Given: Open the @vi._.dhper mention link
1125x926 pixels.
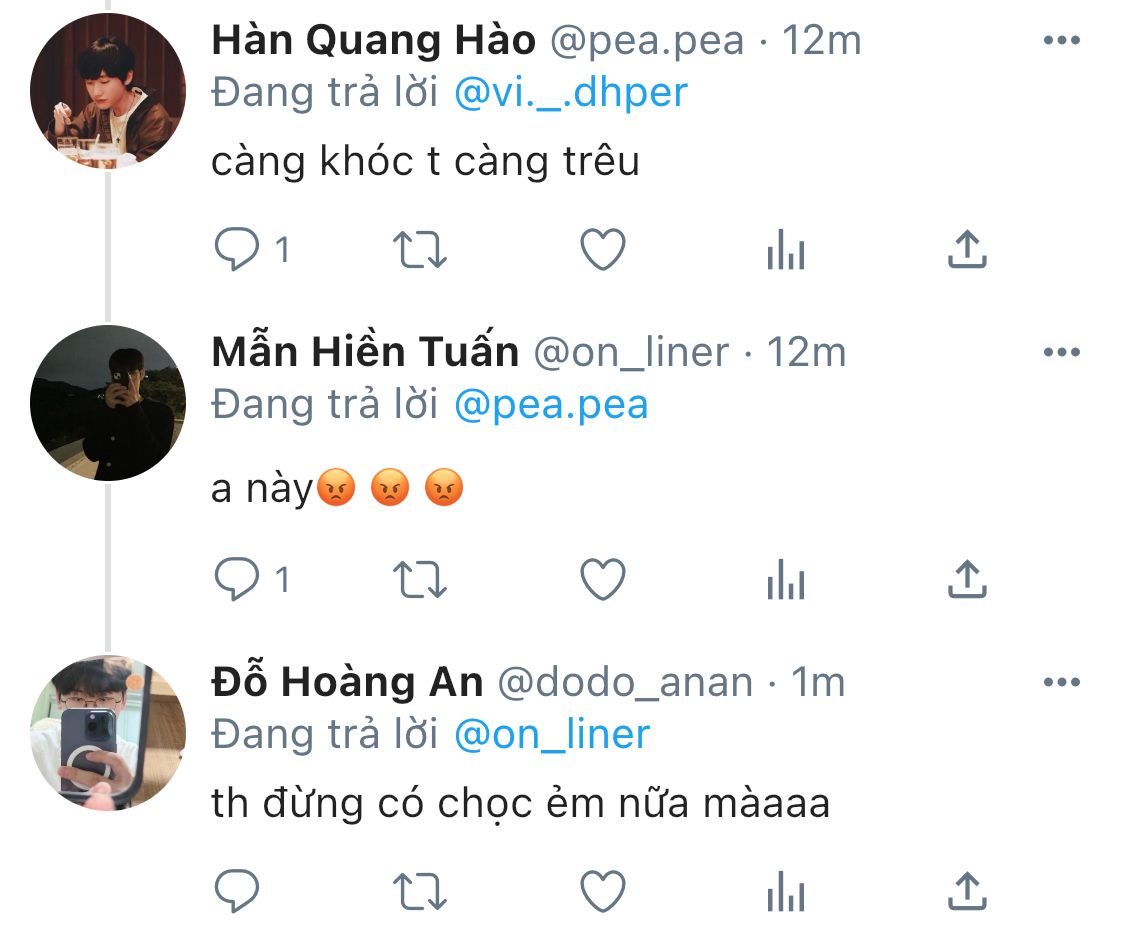Looking at the screenshot, I should [x=570, y=93].
